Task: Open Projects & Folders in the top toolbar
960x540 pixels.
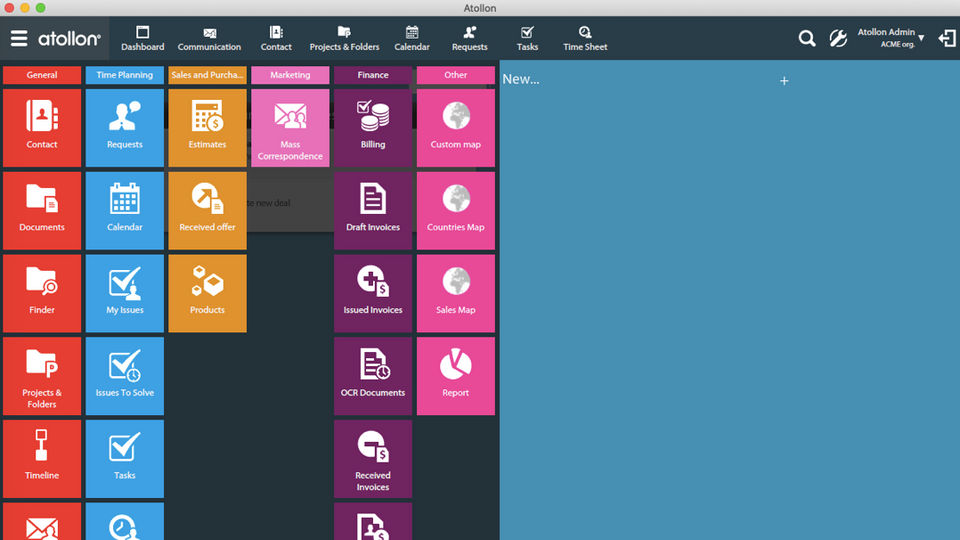Action: point(344,39)
